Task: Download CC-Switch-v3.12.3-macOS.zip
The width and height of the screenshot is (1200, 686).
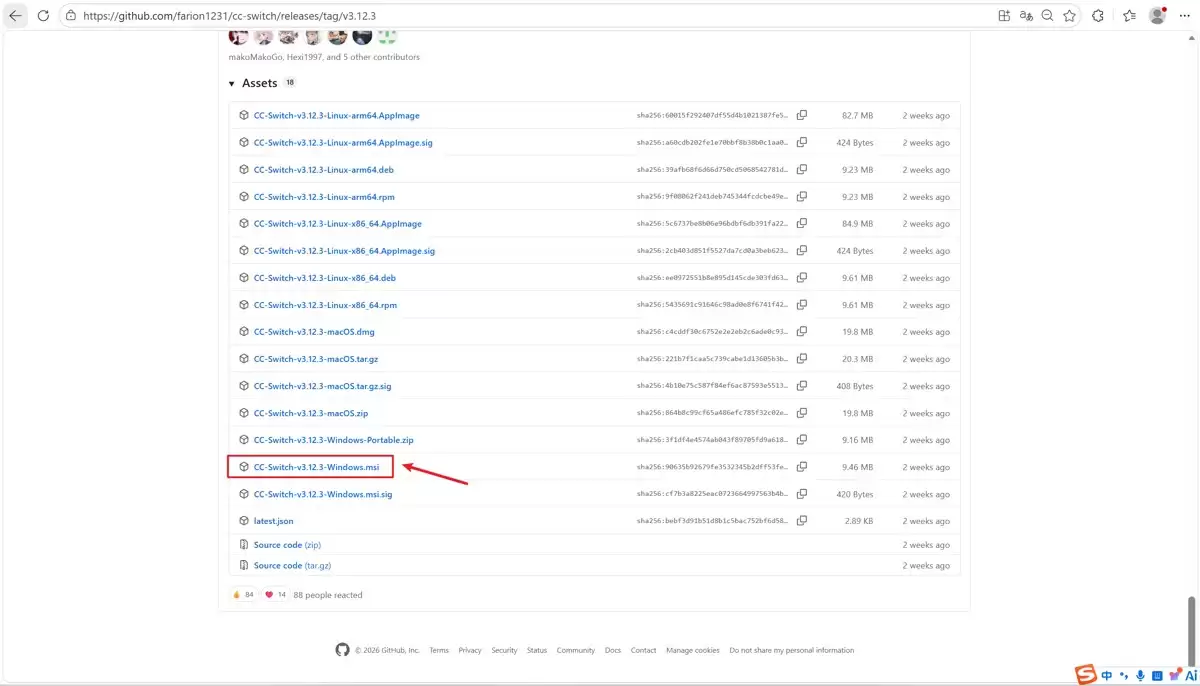Action: [x=311, y=412]
